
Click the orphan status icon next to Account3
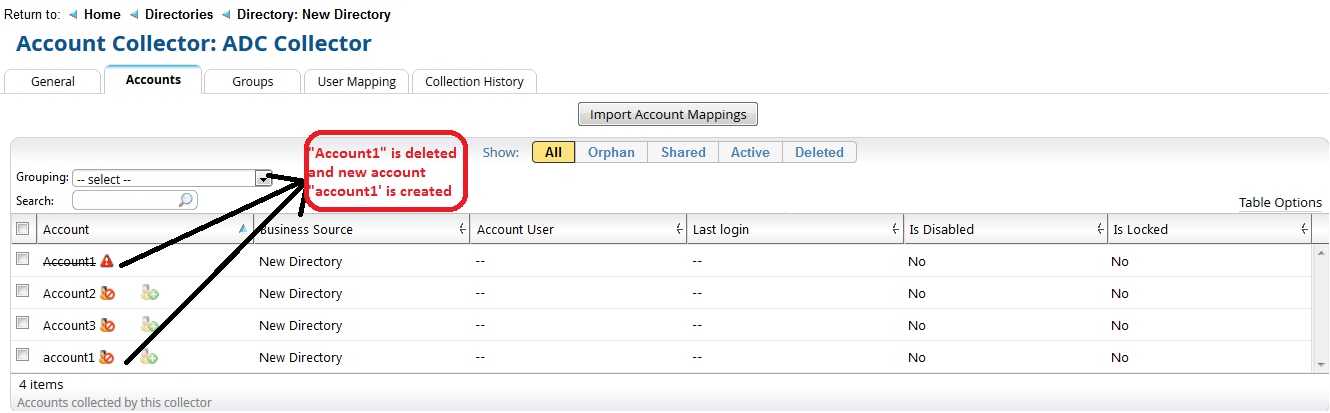pyautogui.click(x=107, y=326)
